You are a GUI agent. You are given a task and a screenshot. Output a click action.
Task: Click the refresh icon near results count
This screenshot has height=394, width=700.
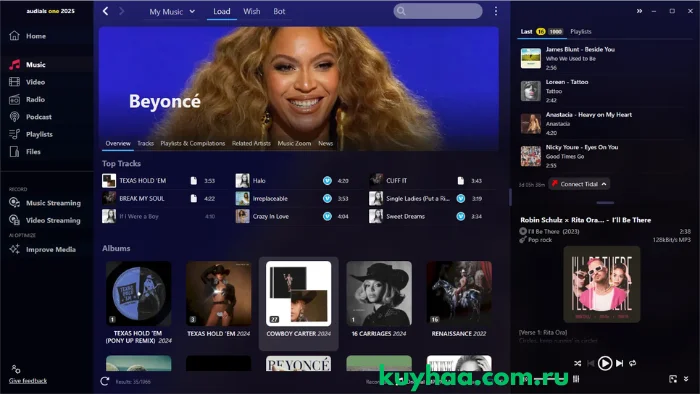coord(105,381)
